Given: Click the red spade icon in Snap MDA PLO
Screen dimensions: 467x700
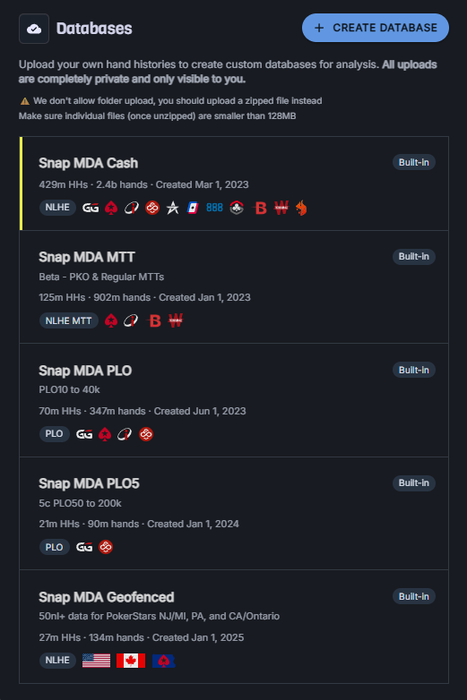Looking at the screenshot, I should point(105,434).
